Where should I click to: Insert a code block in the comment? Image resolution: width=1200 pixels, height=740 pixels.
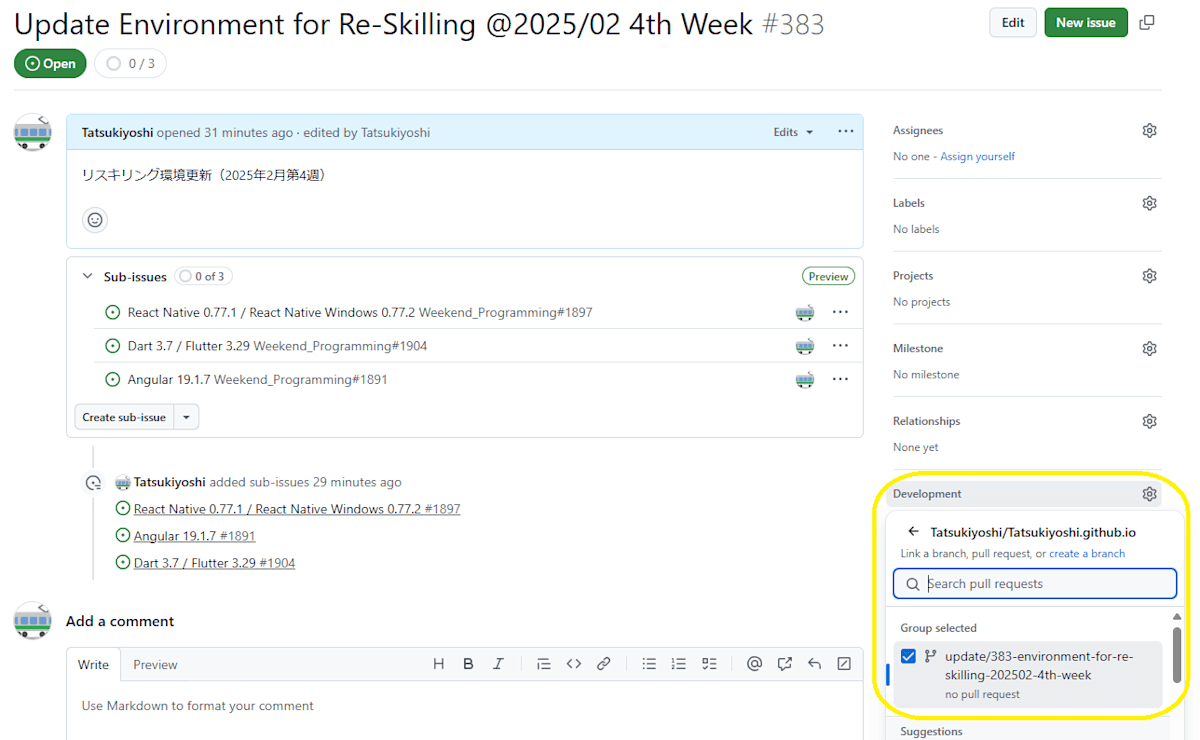(573, 663)
